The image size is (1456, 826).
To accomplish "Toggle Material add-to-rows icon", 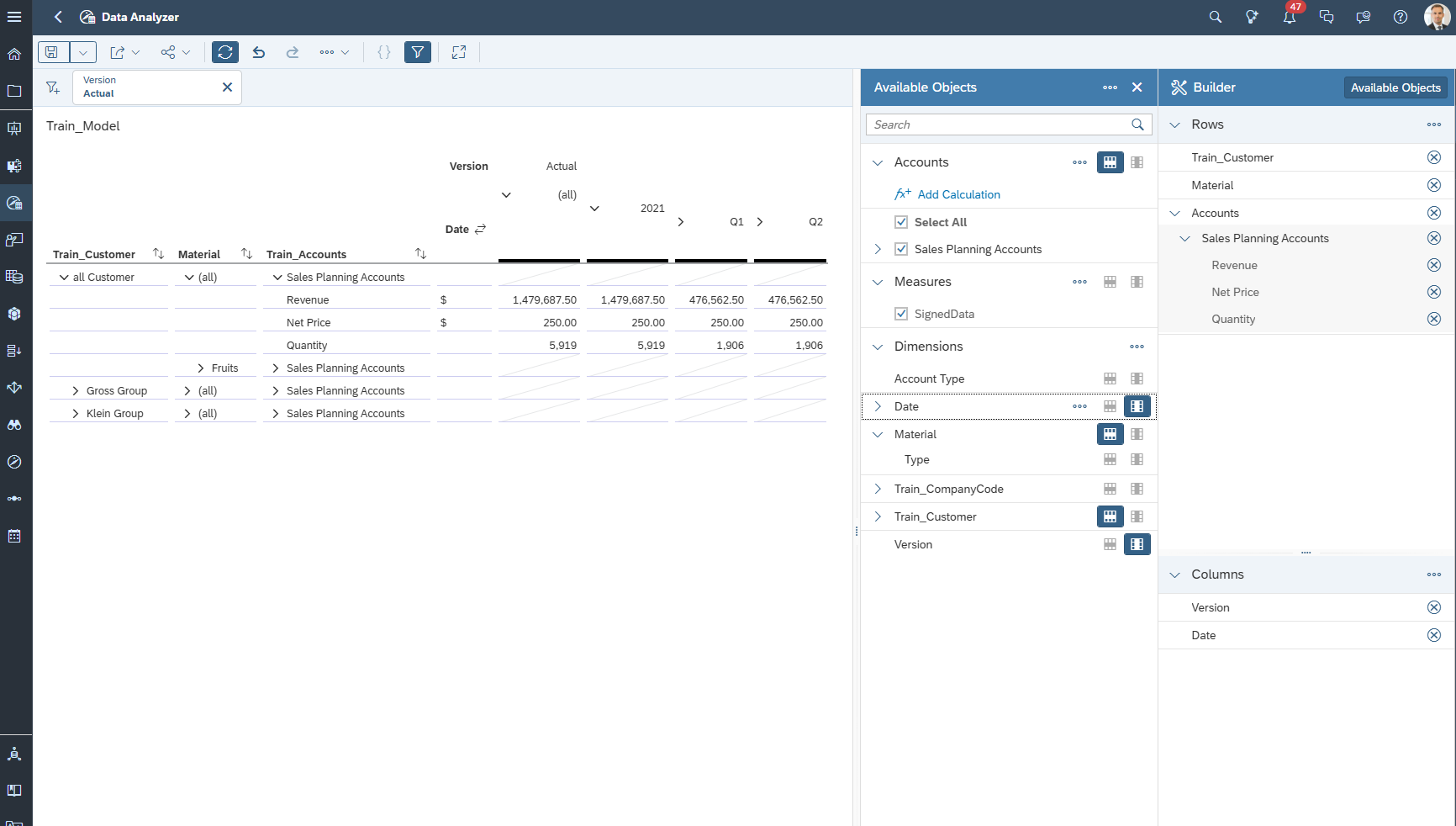I will click(1110, 434).
